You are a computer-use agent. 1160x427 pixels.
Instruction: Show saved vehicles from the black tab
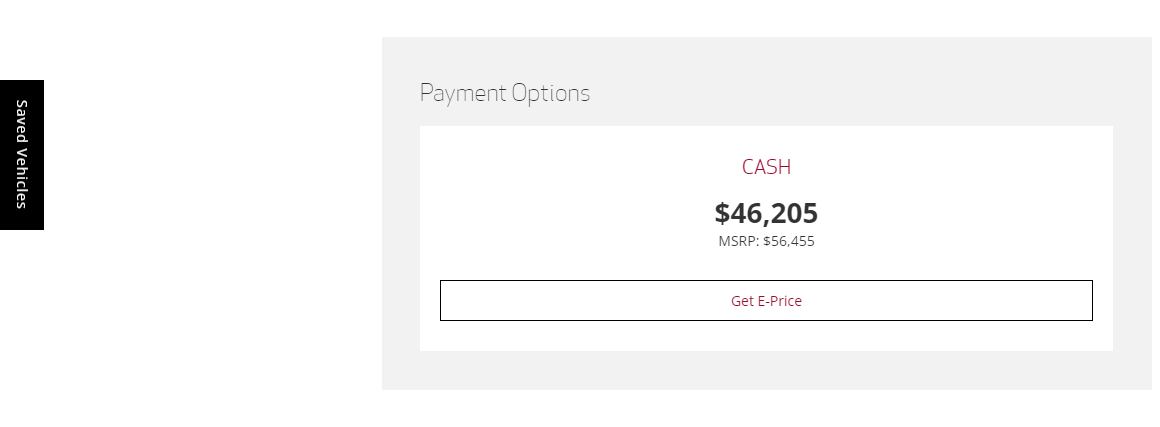point(21,154)
